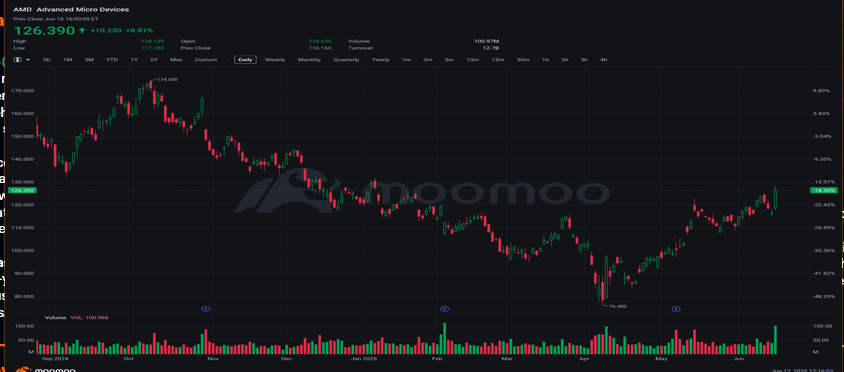Select the YTD time range
The image size is (844, 372).
111,60
